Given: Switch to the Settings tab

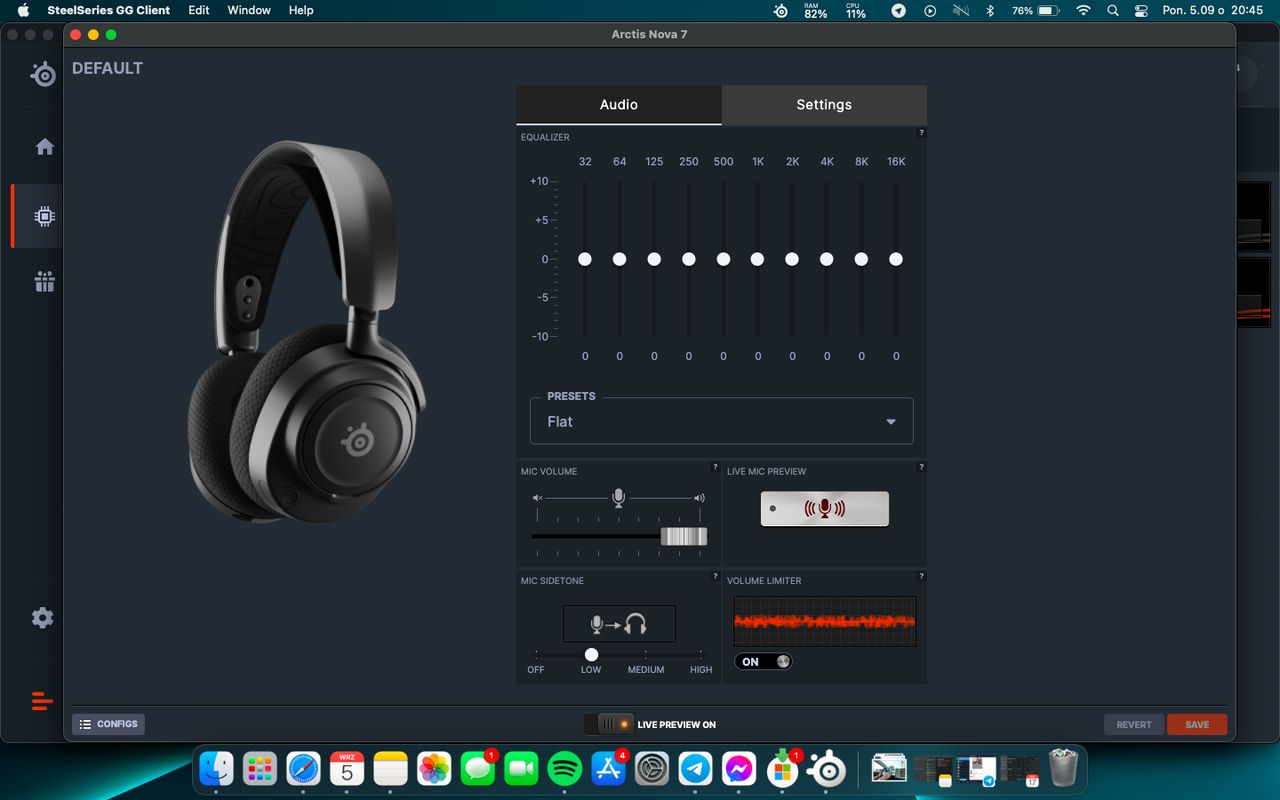Looking at the screenshot, I should tap(824, 105).
